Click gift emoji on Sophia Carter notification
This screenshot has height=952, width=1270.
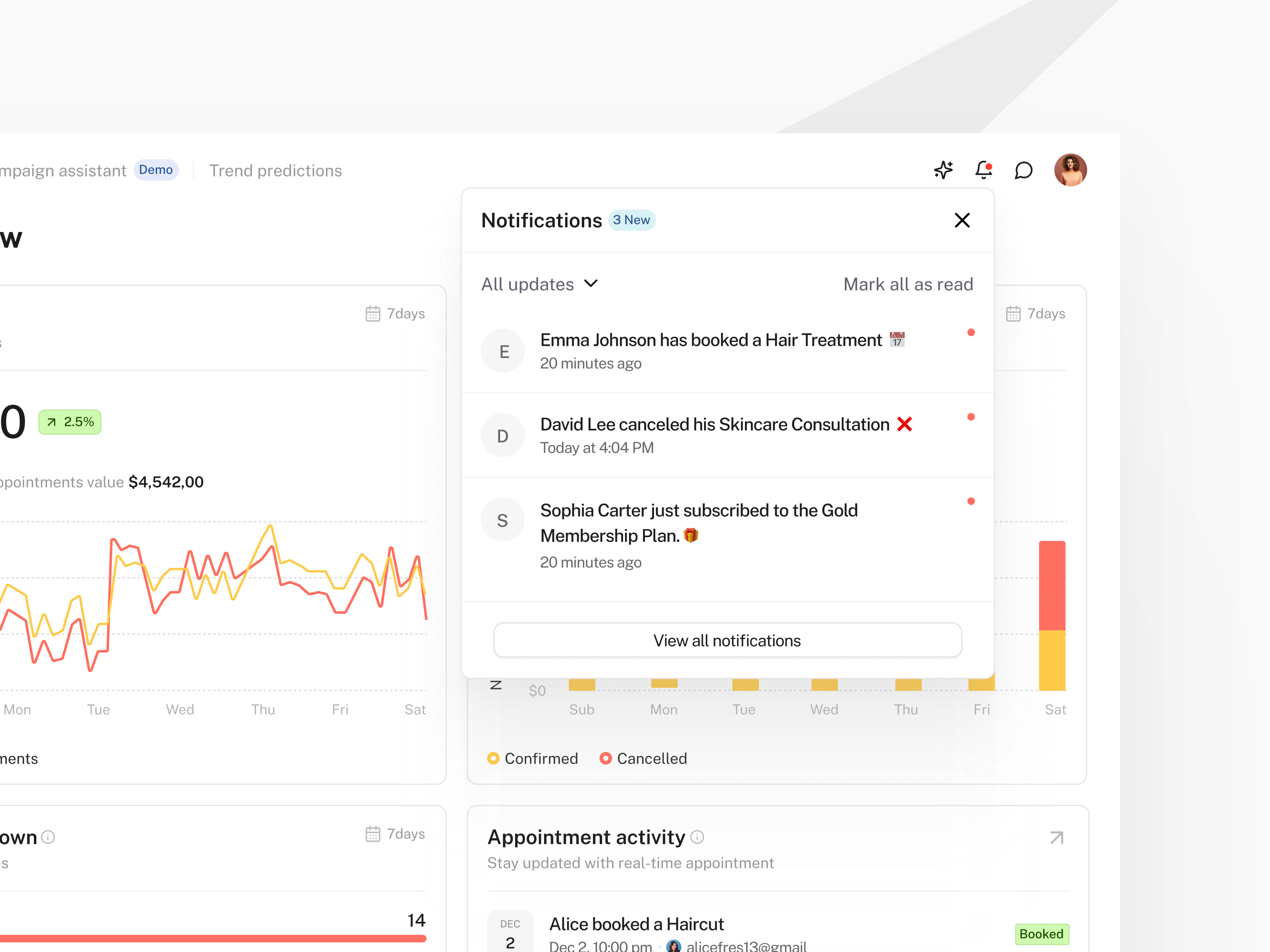691,535
